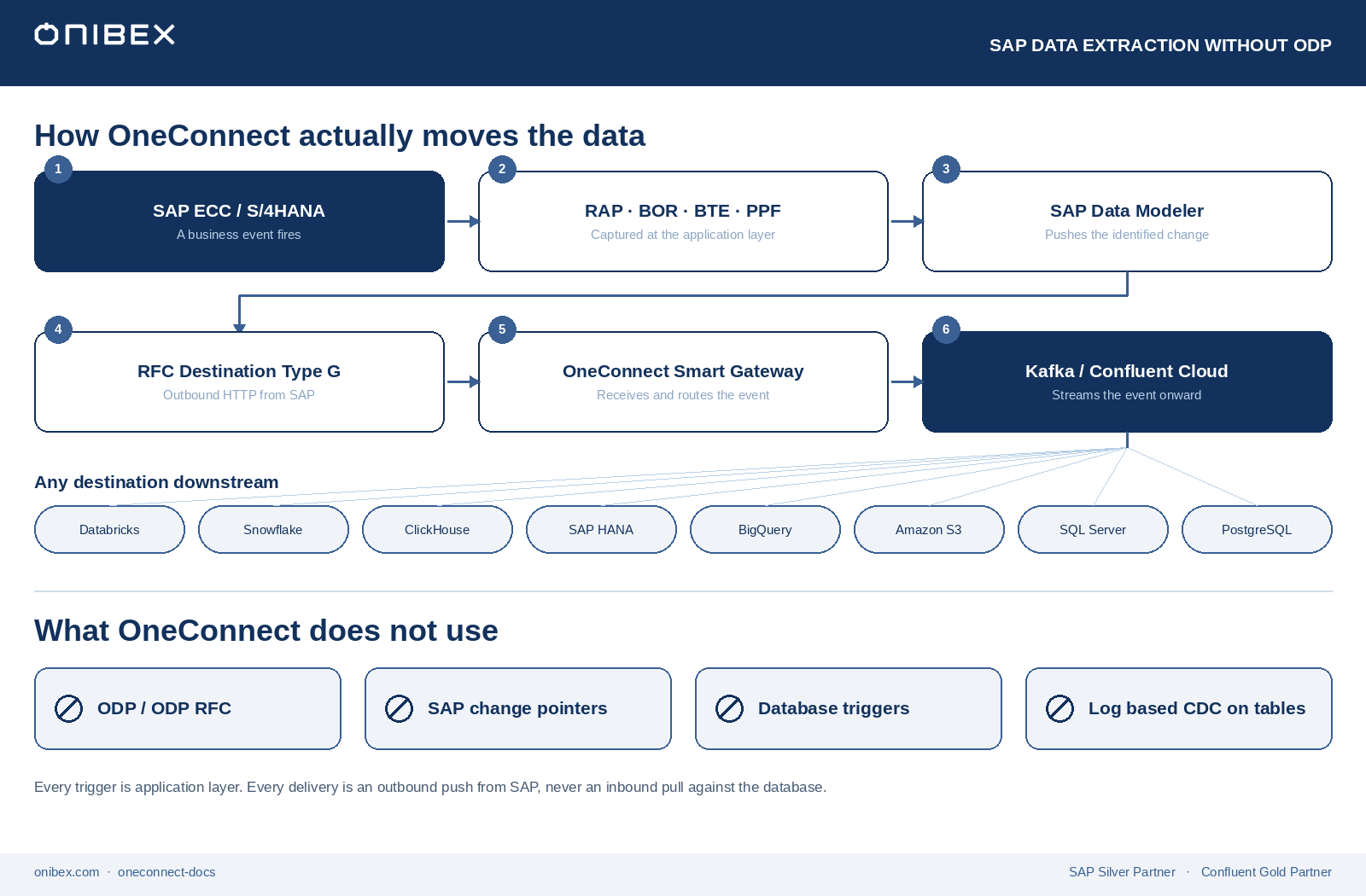The image size is (1366, 896).
Task: Click the SAP change pointers card
Action: pos(518,709)
